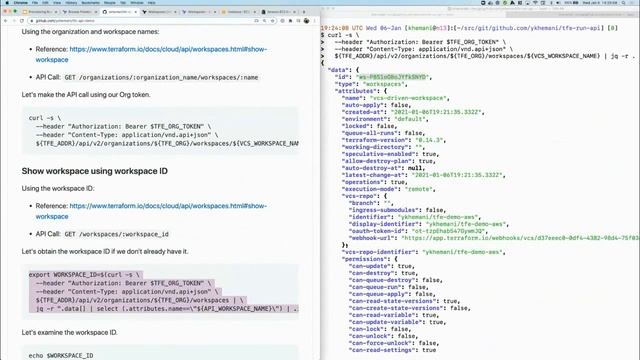Open Chrome's three-dot menu

[x=314, y=21]
